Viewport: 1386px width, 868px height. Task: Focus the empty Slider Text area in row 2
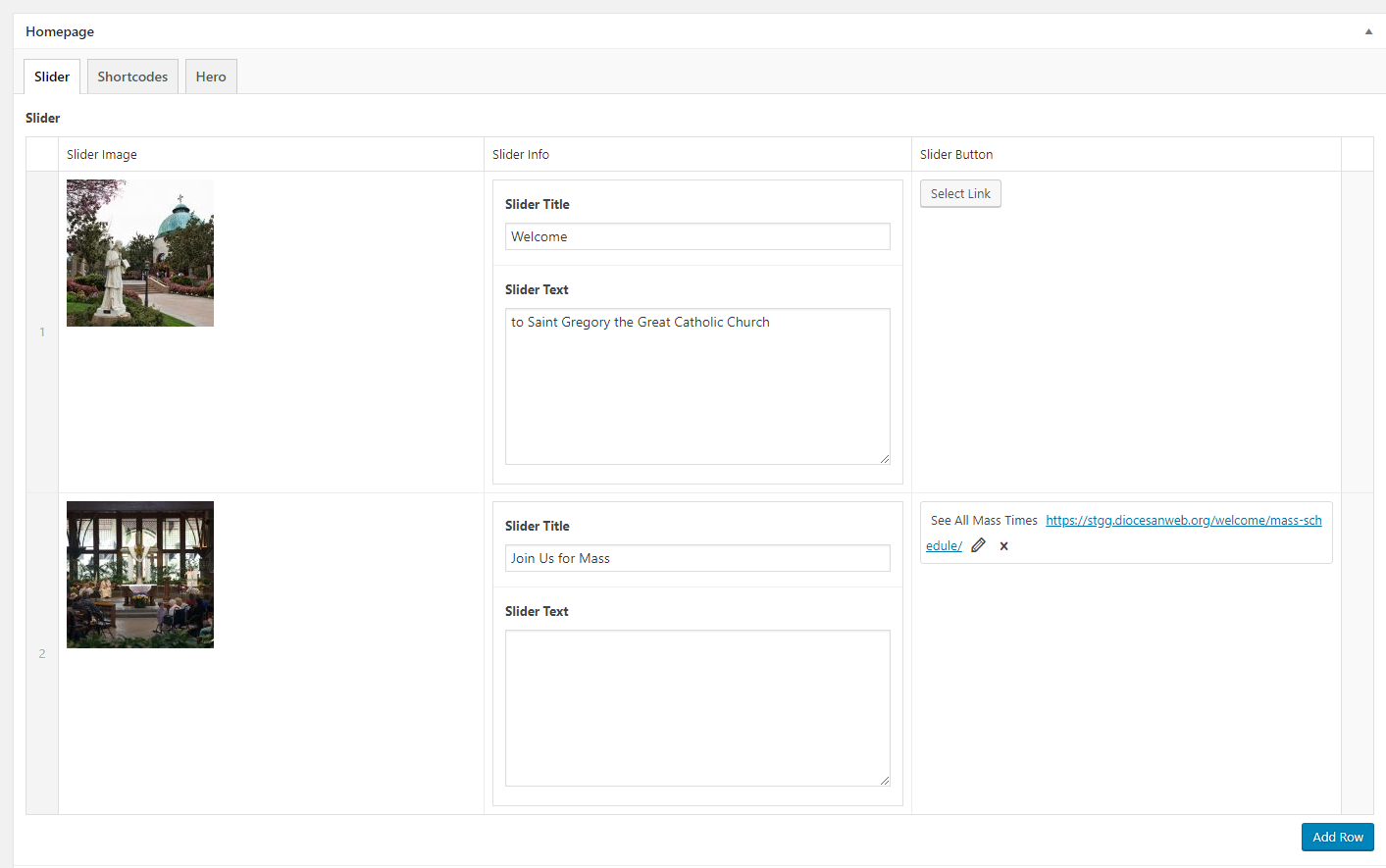click(x=697, y=708)
